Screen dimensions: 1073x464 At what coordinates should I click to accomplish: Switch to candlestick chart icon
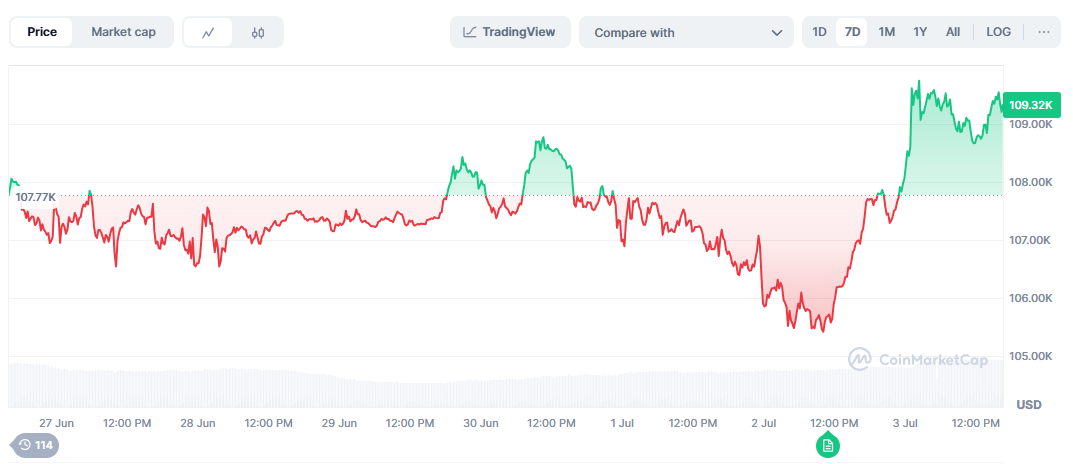257,32
